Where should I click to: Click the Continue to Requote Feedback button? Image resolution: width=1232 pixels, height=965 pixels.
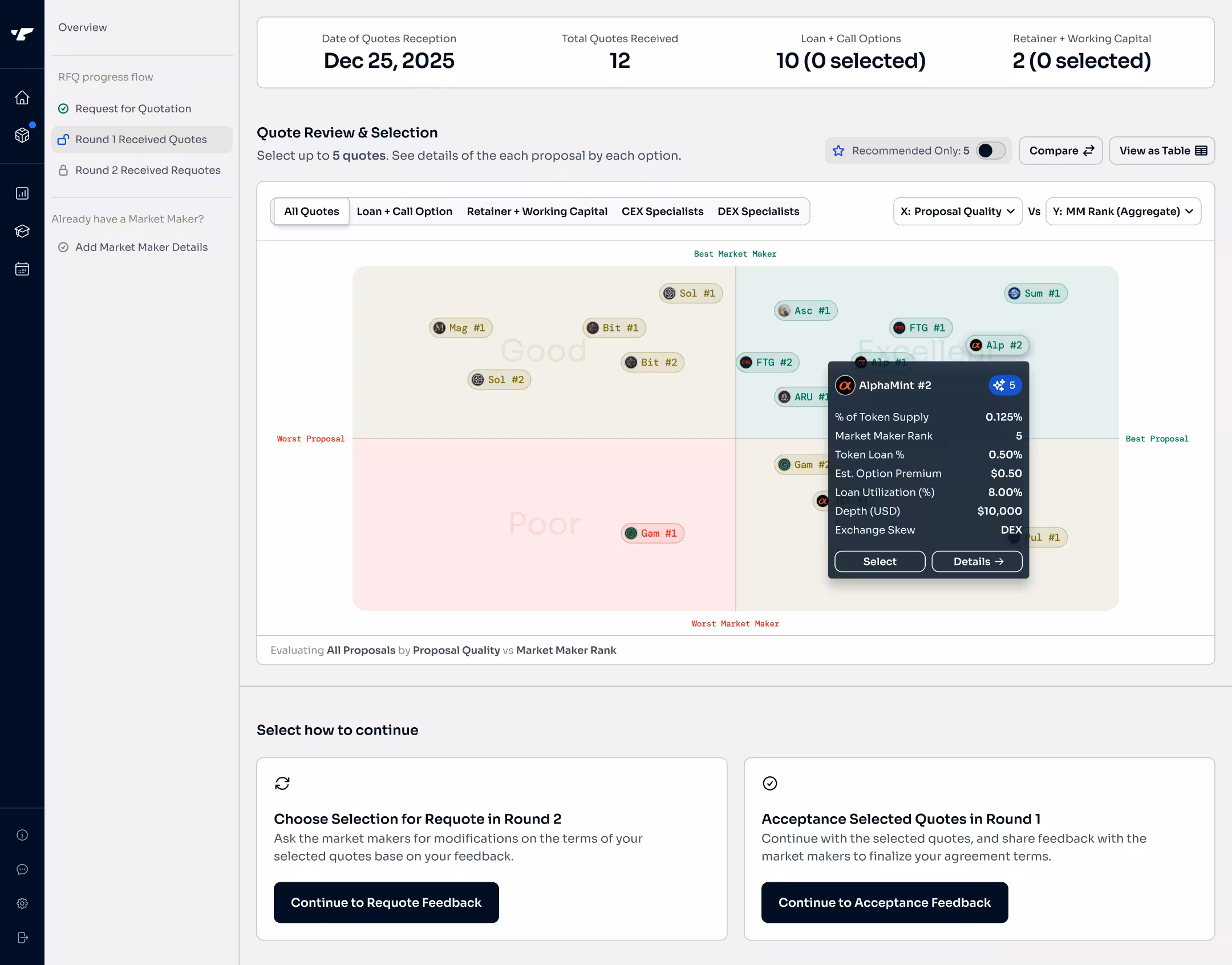[x=386, y=902]
